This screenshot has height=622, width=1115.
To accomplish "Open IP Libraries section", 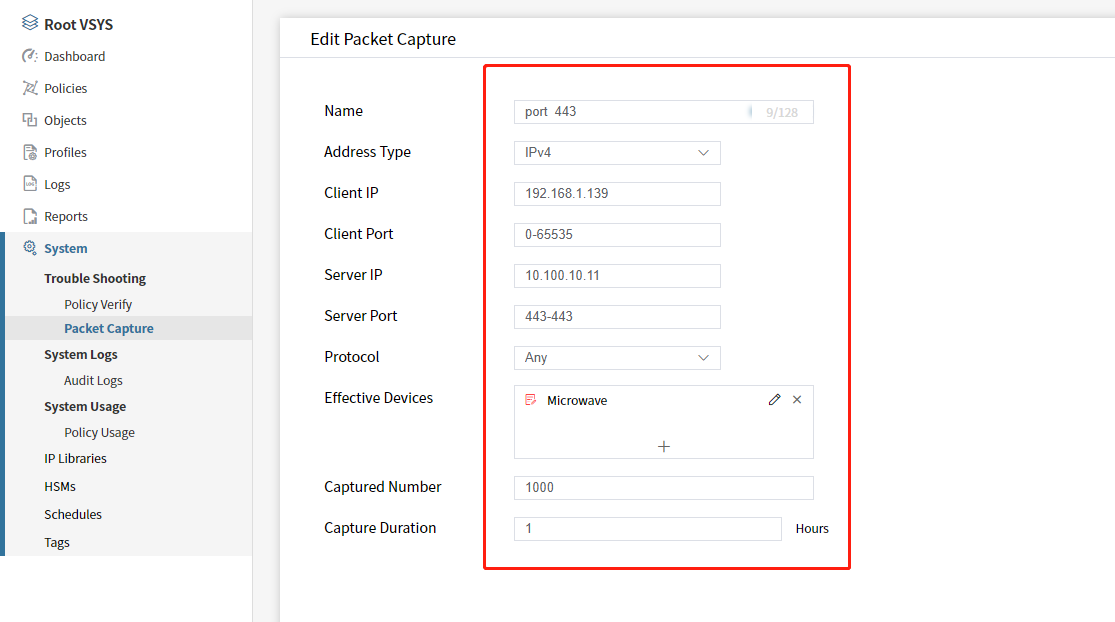I will (x=75, y=459).
